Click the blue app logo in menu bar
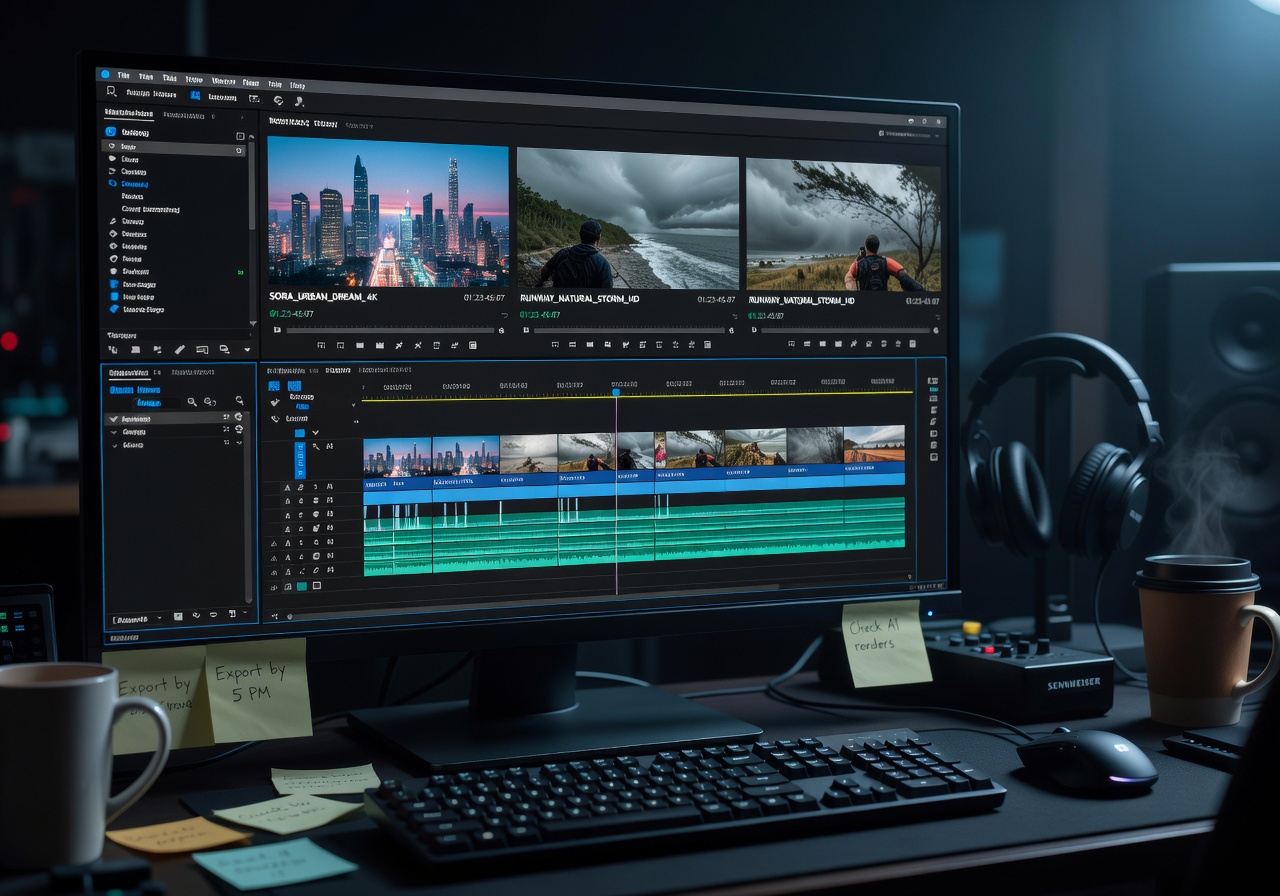The image size is (1280, 896). [x=105, y=74]
